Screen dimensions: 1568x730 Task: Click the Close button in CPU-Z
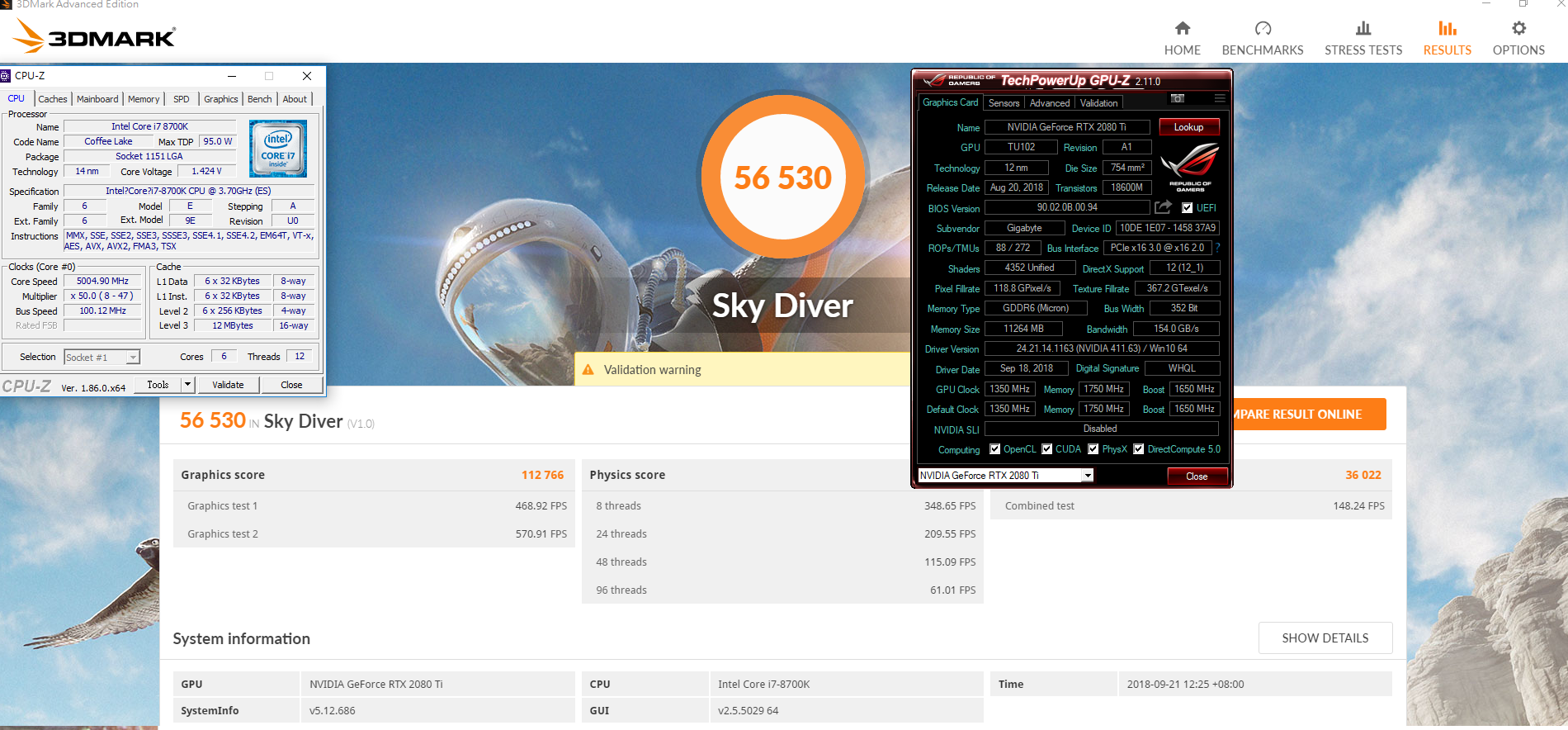click(291, 385)
